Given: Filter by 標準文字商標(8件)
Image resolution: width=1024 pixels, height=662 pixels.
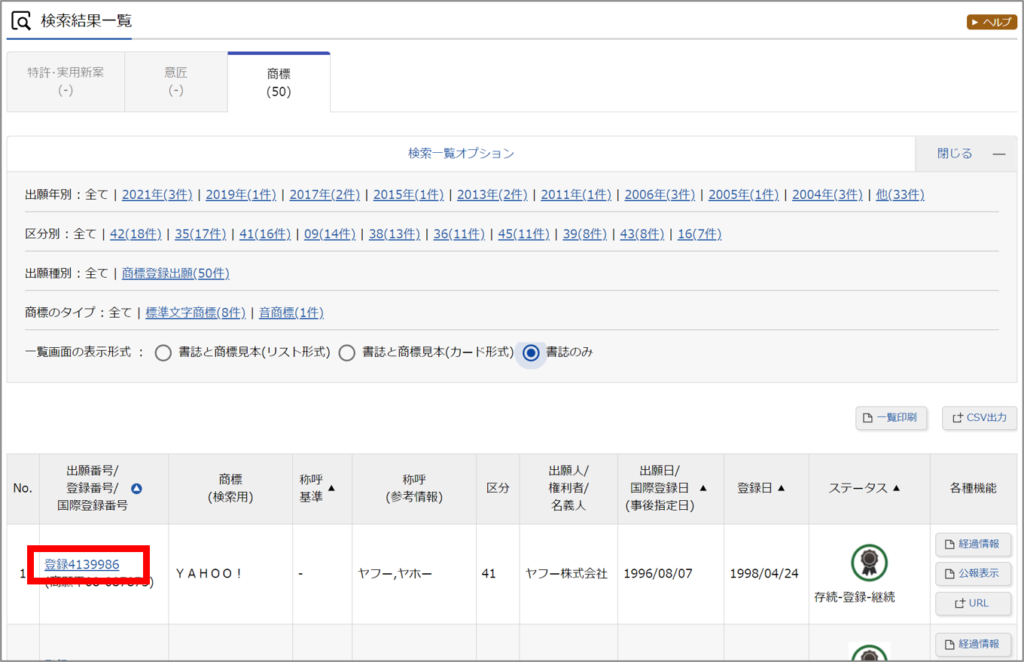Looking at the screenshot, I should coord(195,313).
